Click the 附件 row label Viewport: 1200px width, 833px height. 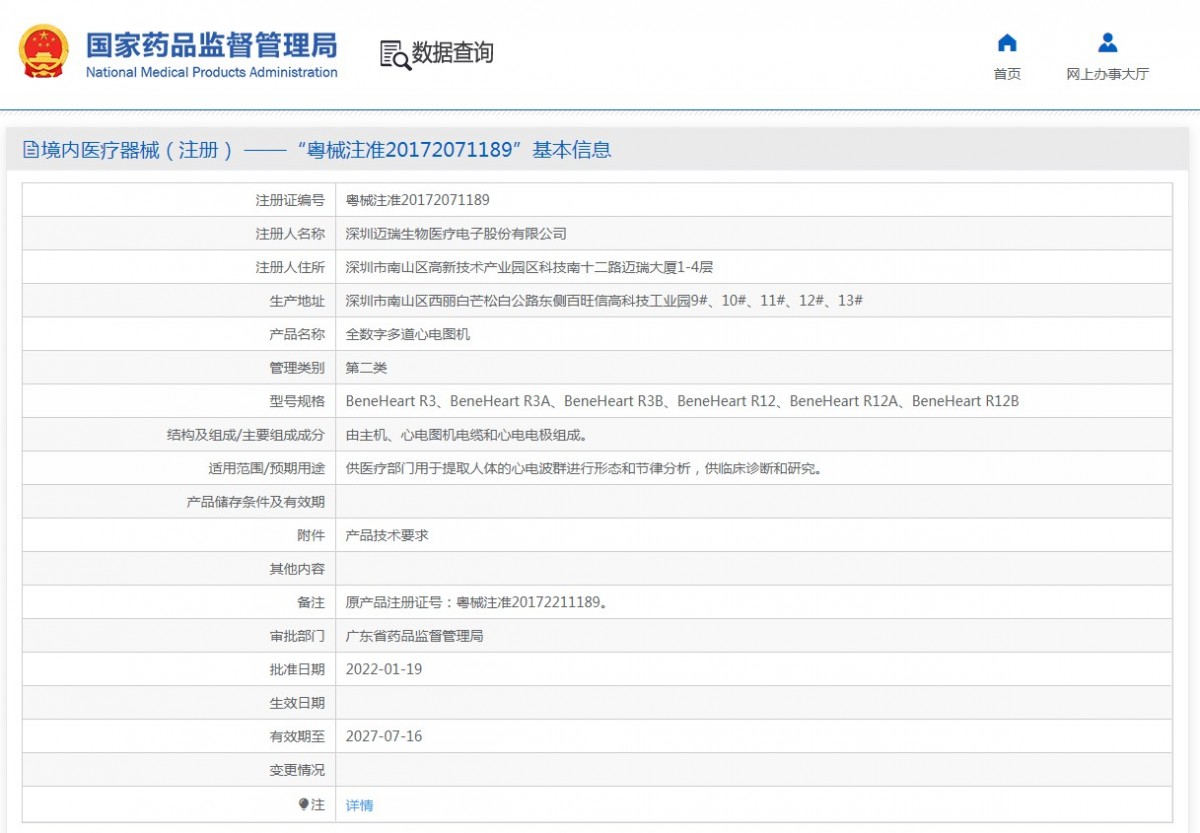coord(311,535)
